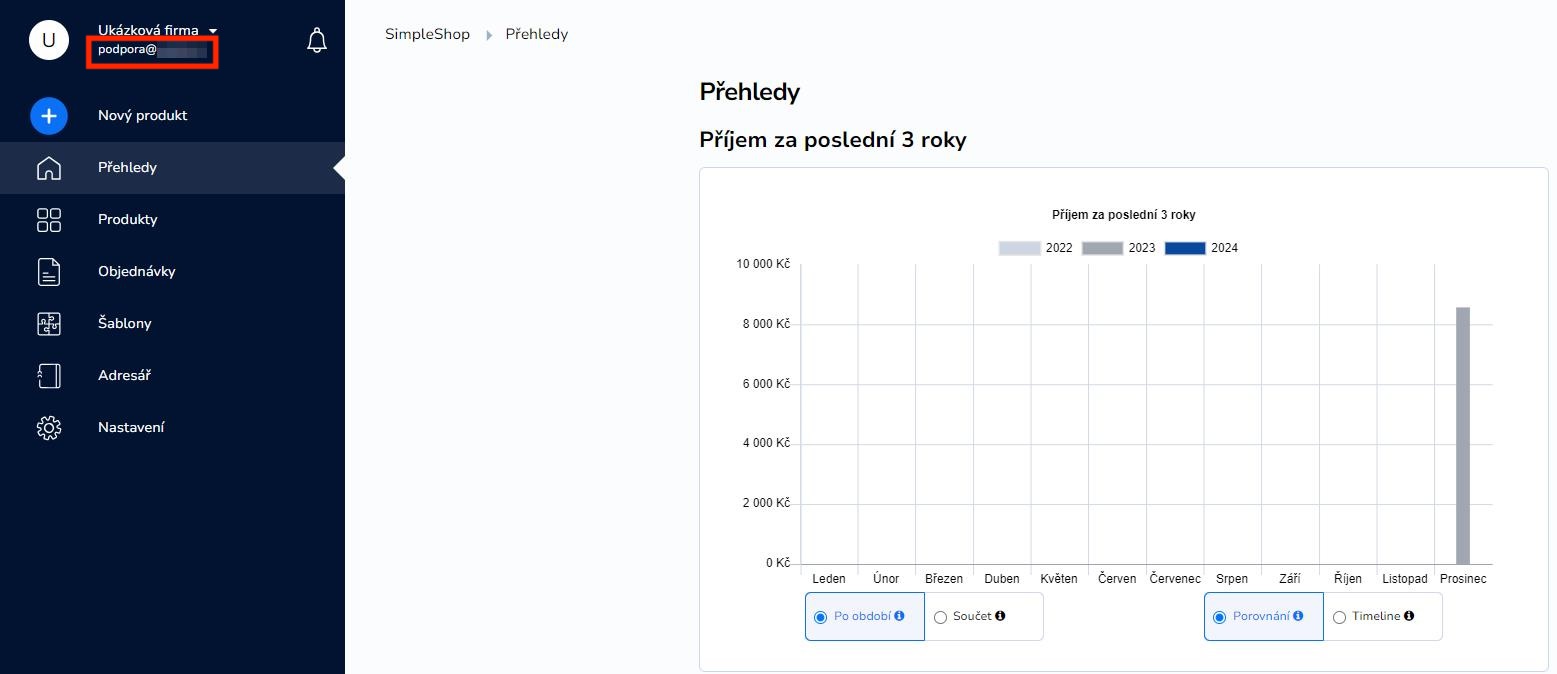
Task: Click the Šablony puzzle icon
Action: pos(48,324)
